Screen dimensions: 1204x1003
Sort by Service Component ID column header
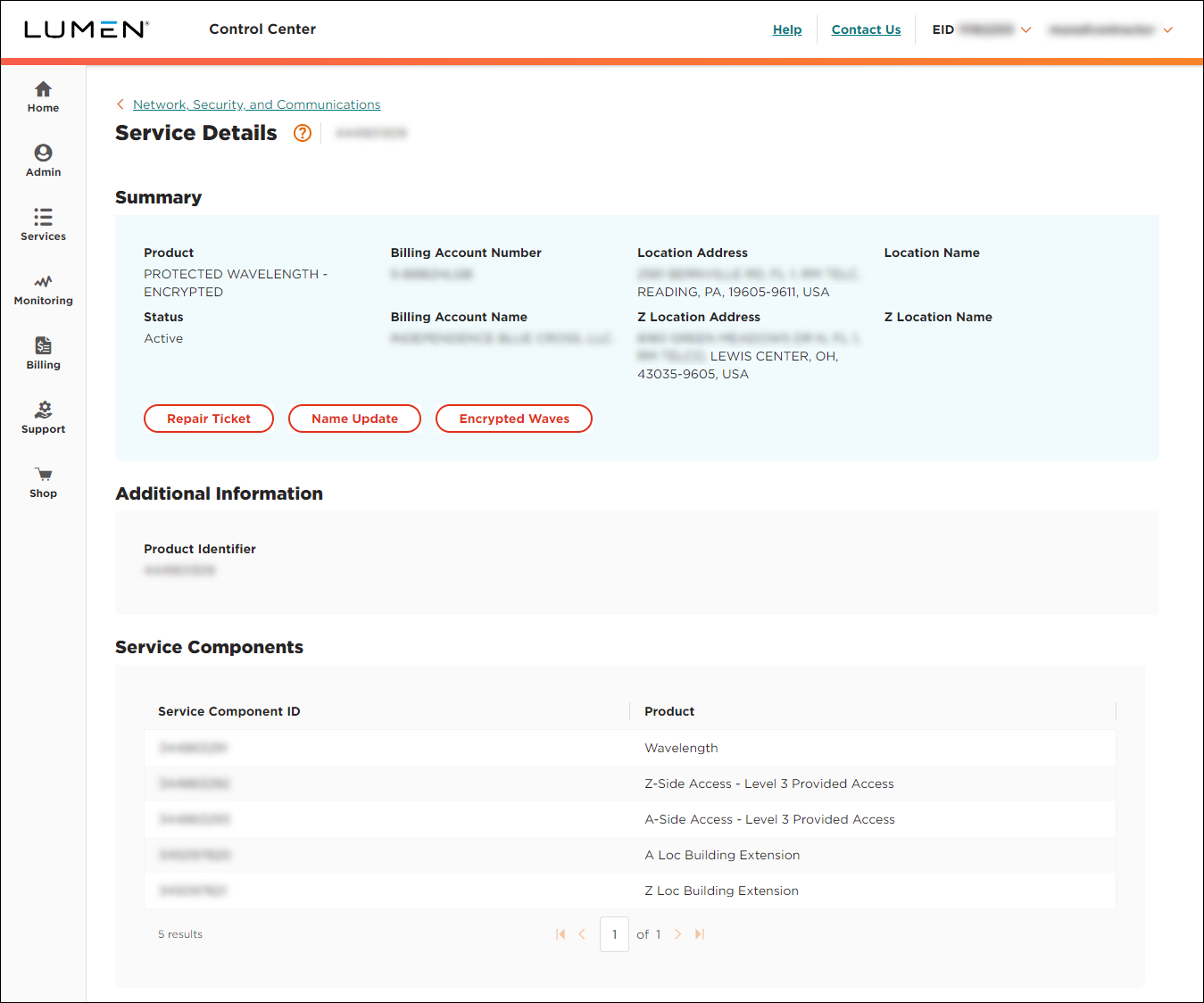pyautogui.click(x=228, y=711)
